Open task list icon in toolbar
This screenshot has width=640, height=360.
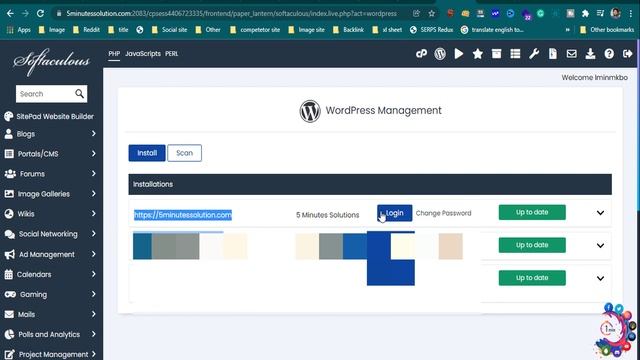[x=515, y=54]
